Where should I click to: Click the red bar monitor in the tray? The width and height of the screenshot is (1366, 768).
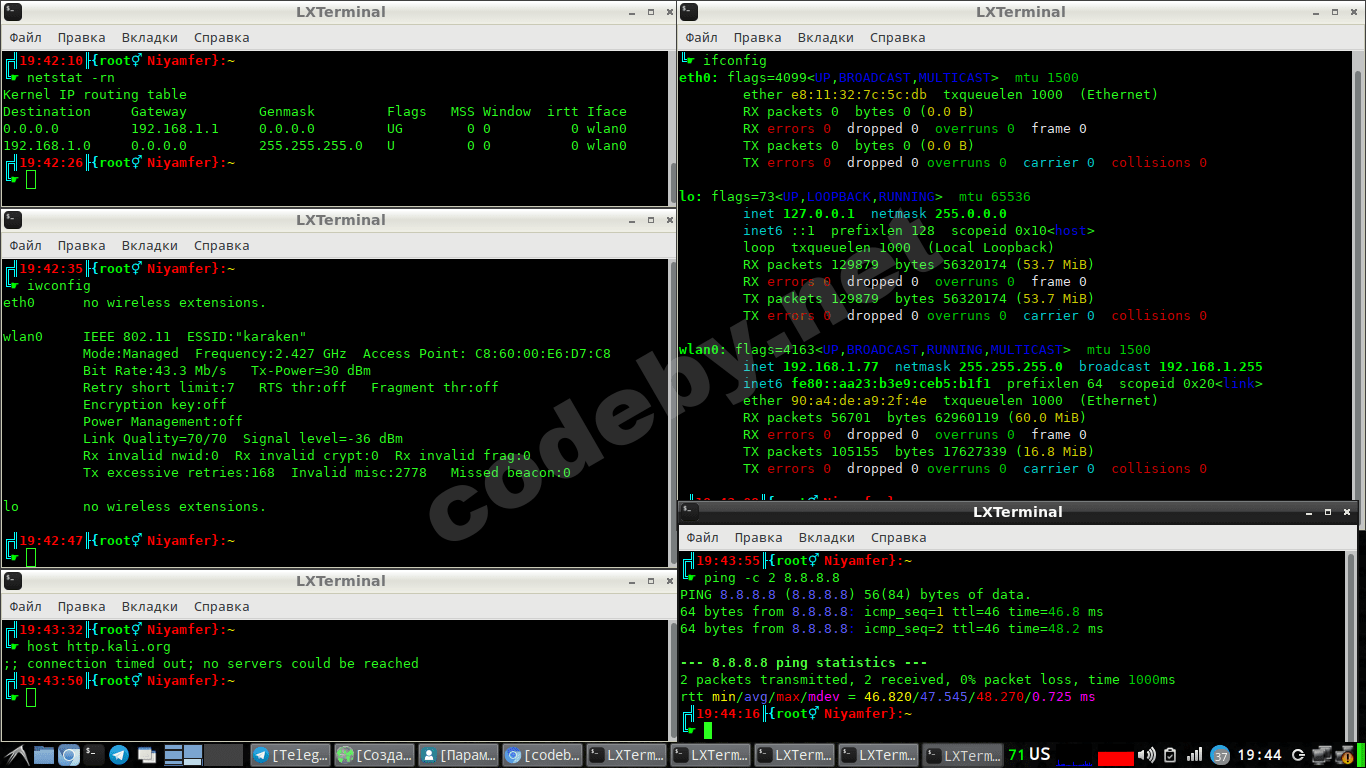pyautogui.click(x=1115, y=758)
